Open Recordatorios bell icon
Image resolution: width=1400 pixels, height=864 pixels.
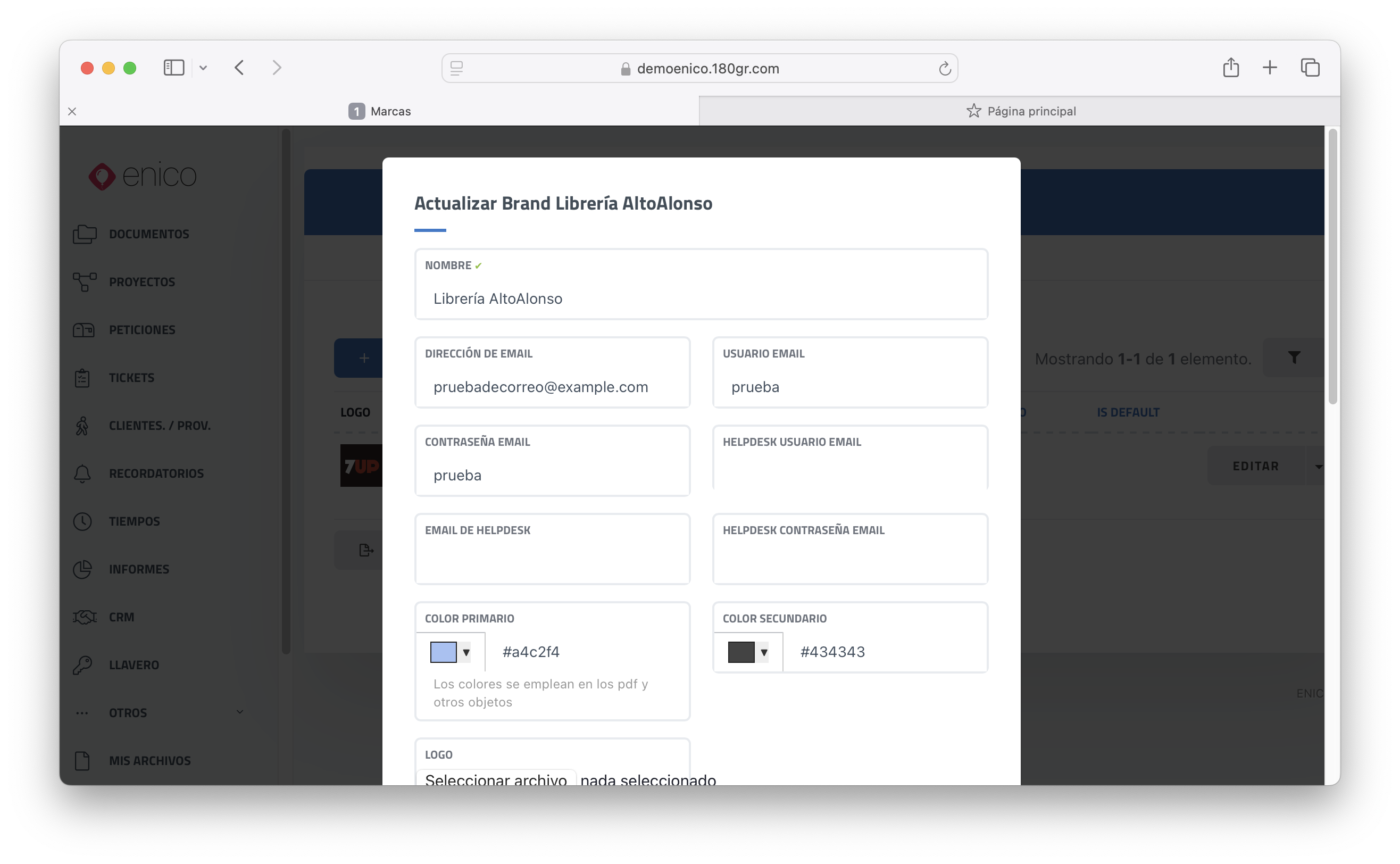coord(82,473)
